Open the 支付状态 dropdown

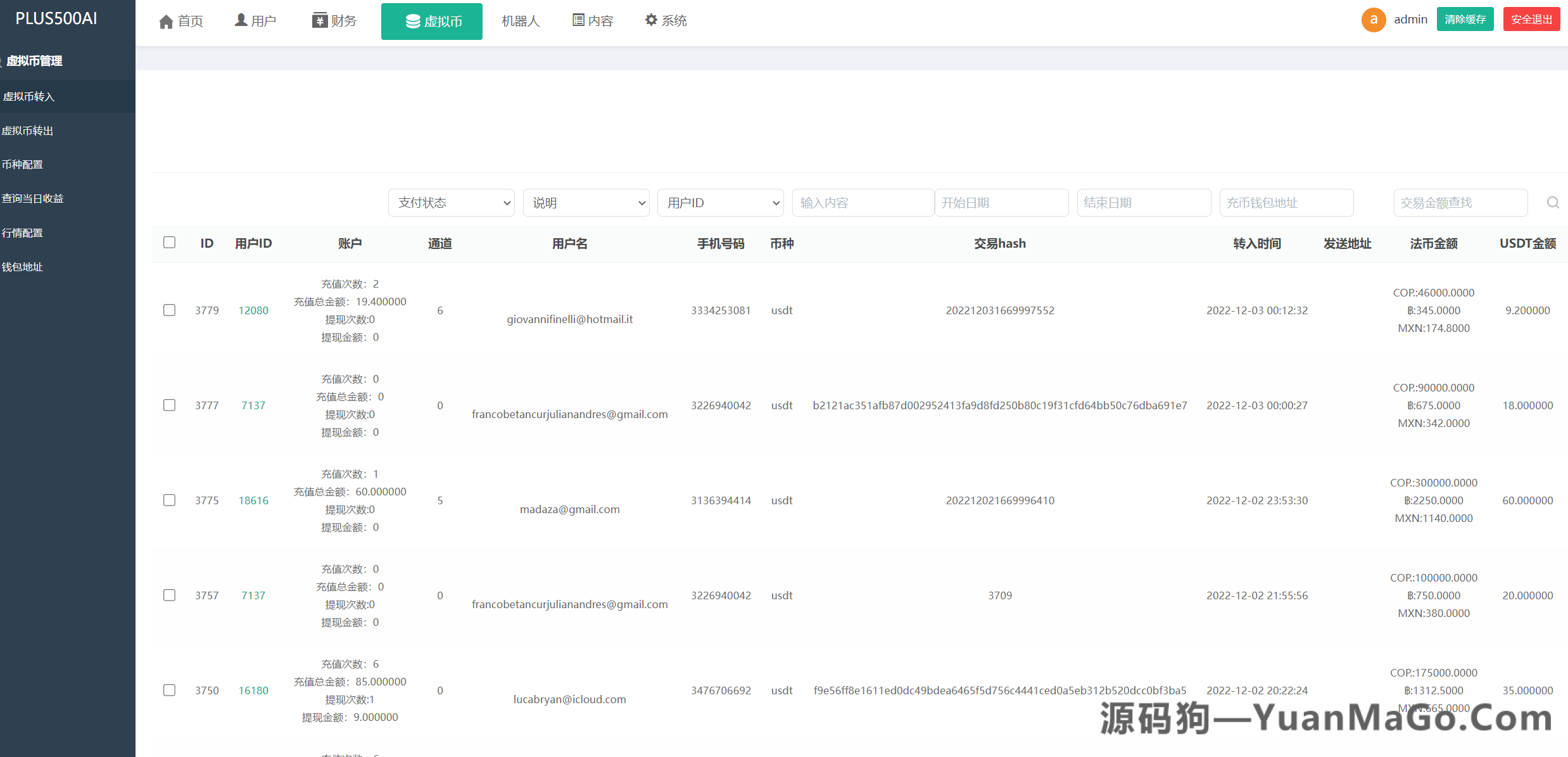point(451,203)
